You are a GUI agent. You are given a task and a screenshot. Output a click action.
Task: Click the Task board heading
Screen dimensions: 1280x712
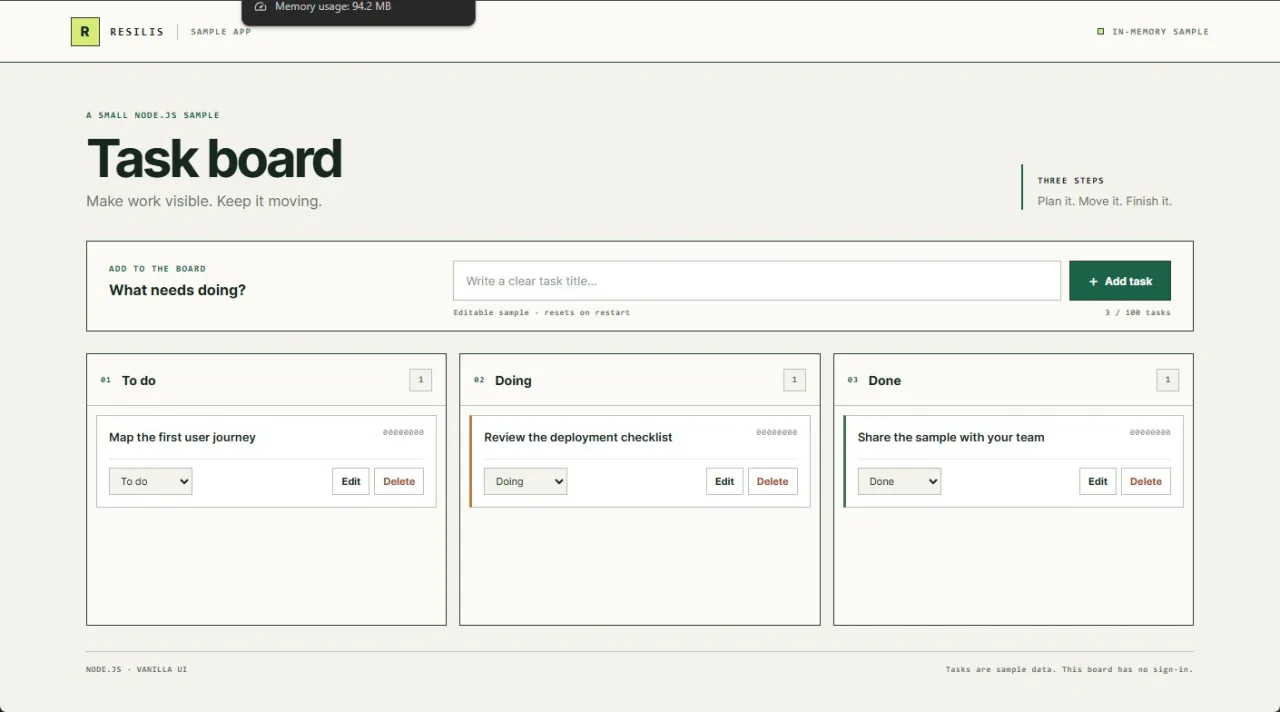[214, 159]
